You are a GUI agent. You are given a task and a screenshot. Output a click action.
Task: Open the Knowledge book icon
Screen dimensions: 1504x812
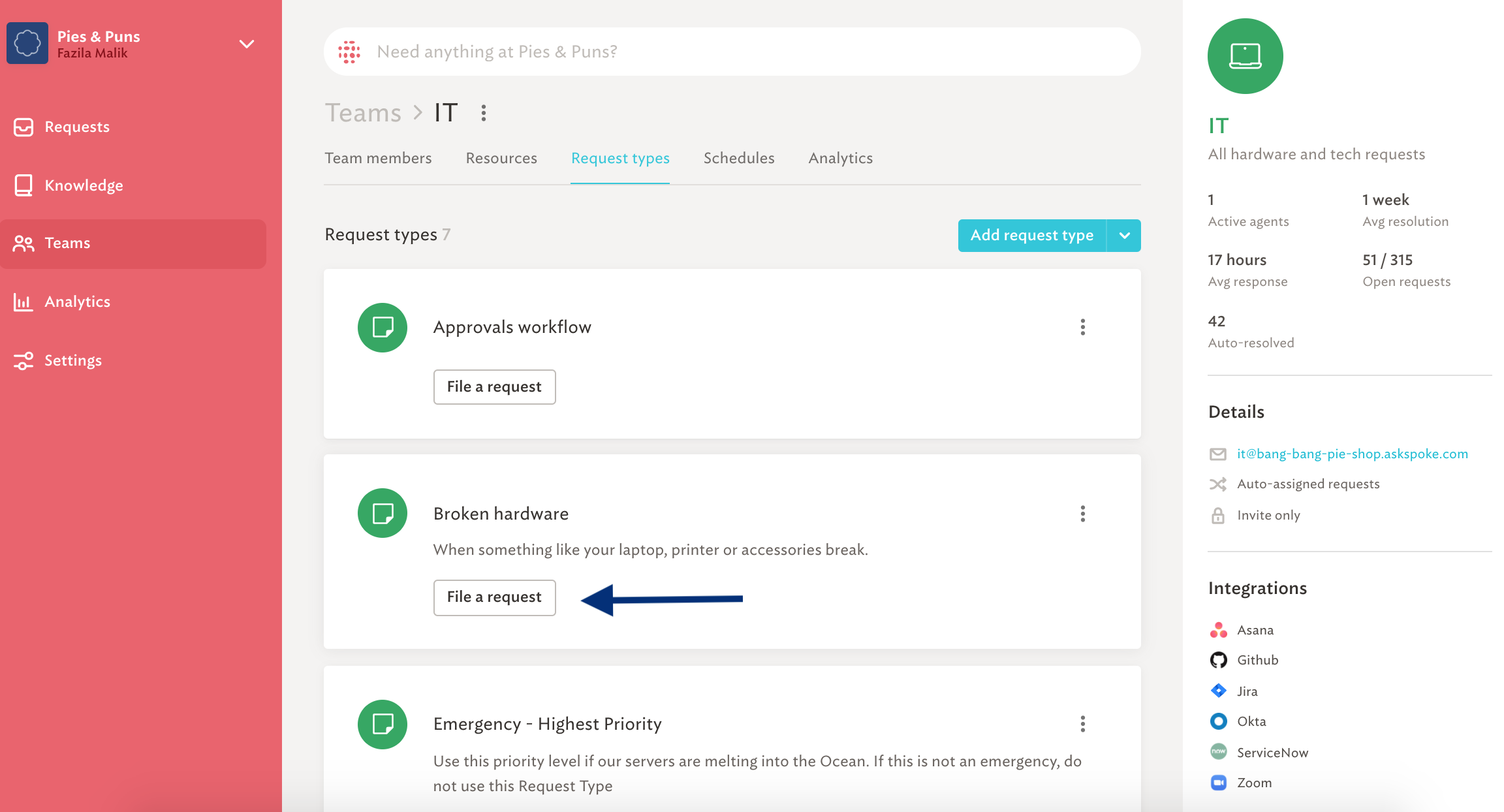coord(23,185)
